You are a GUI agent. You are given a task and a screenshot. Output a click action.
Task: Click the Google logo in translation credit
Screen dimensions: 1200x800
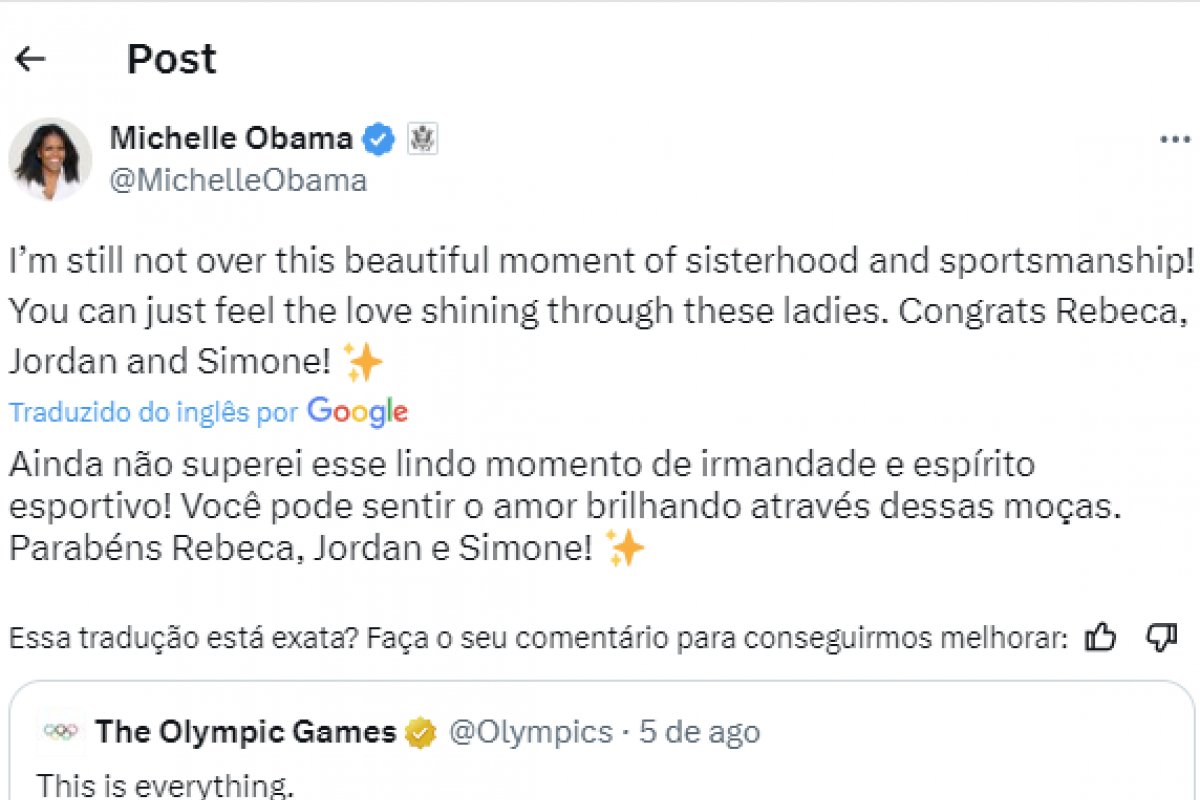(x=357, y=411)
